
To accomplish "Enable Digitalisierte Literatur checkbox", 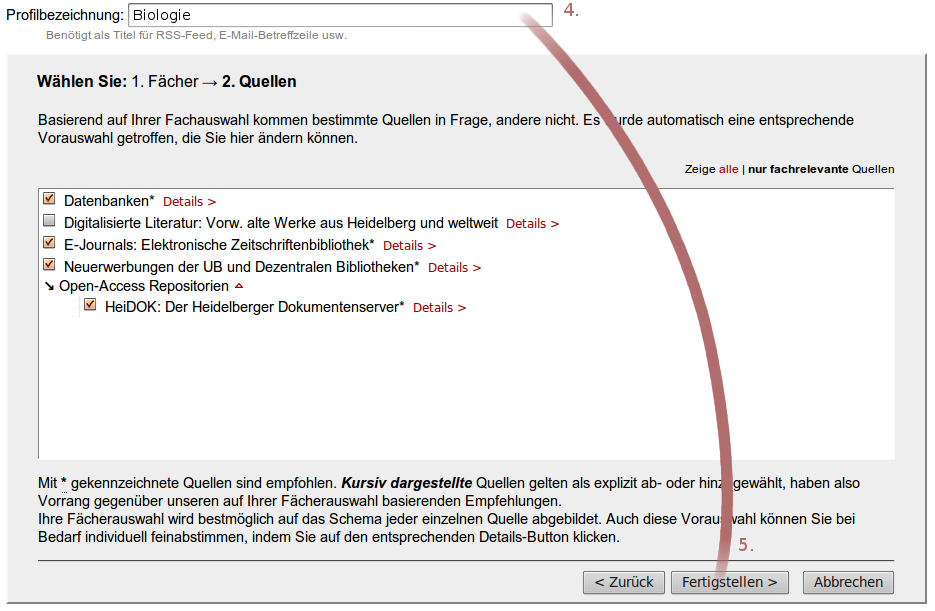I will point(49,221).
